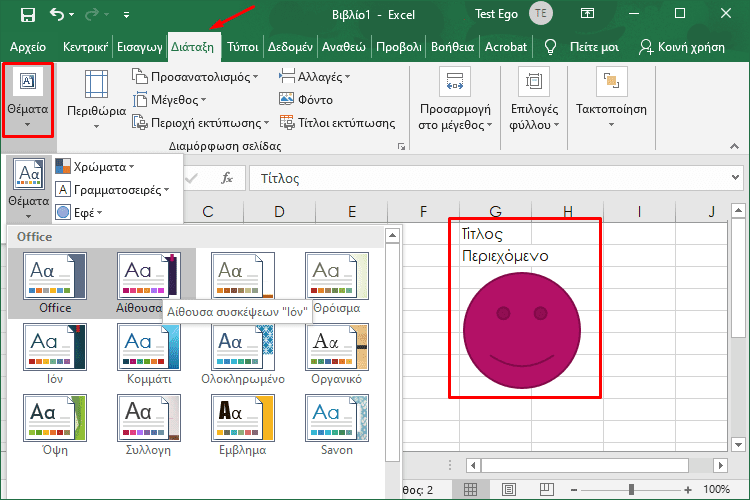The image size is (750, 500).
Task: Expand the Προσανατολισμός orientation dropdown
Action: tap(195, 76)
